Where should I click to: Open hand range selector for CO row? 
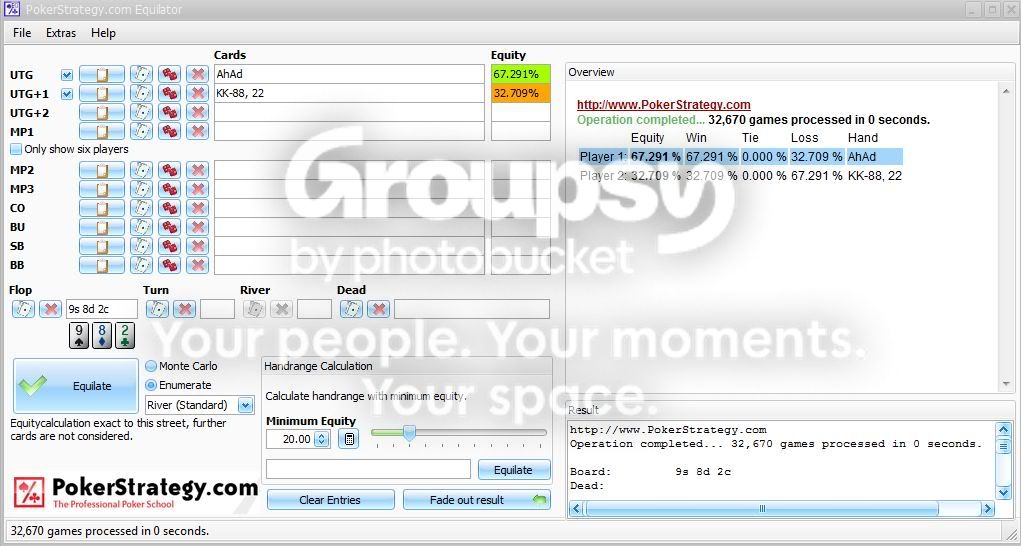[x=102, y=208]
